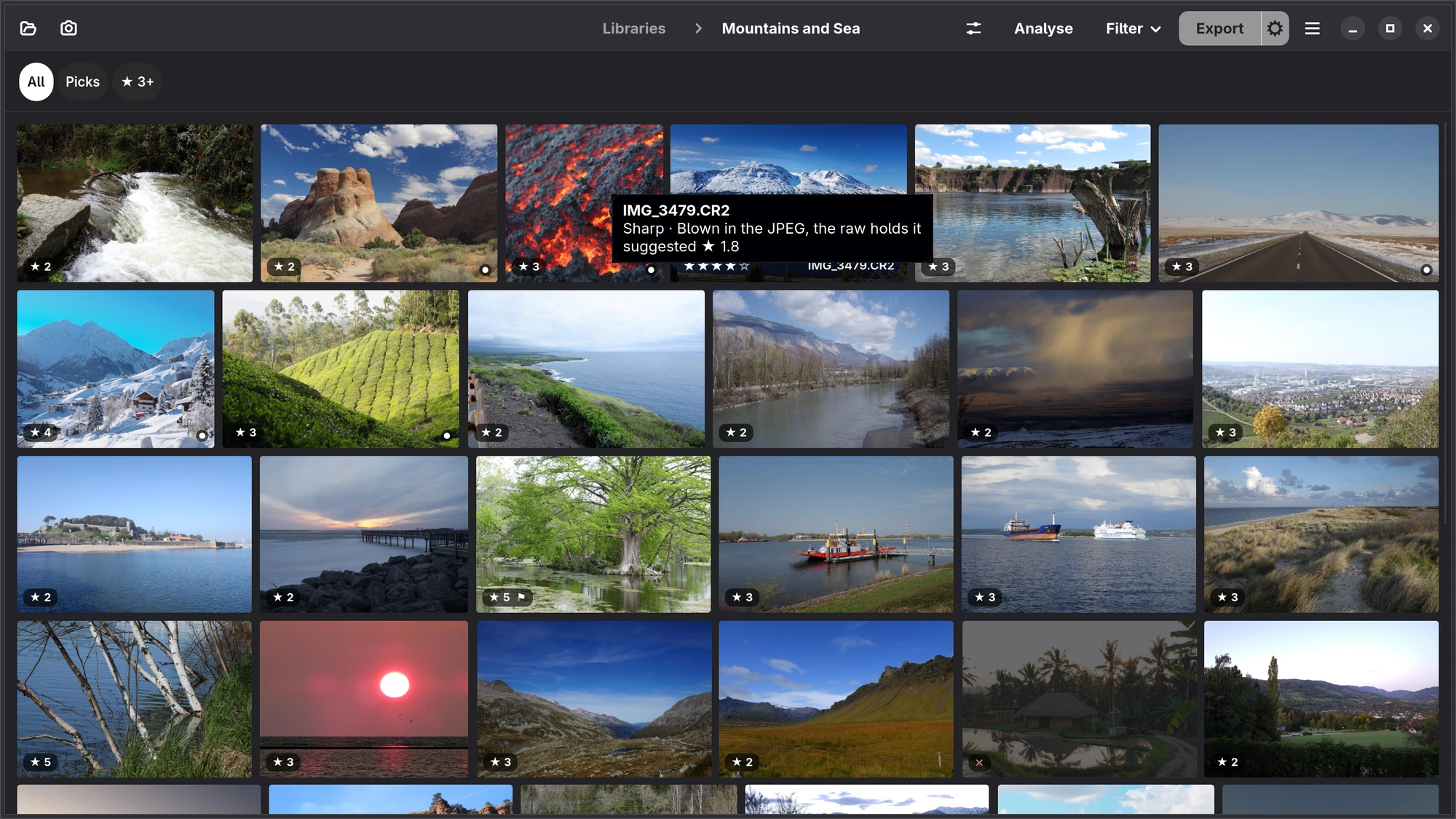Click the ★ 4 badge on snowy village photo
This screenshot has height=819, width=1456.
(41, 432)
